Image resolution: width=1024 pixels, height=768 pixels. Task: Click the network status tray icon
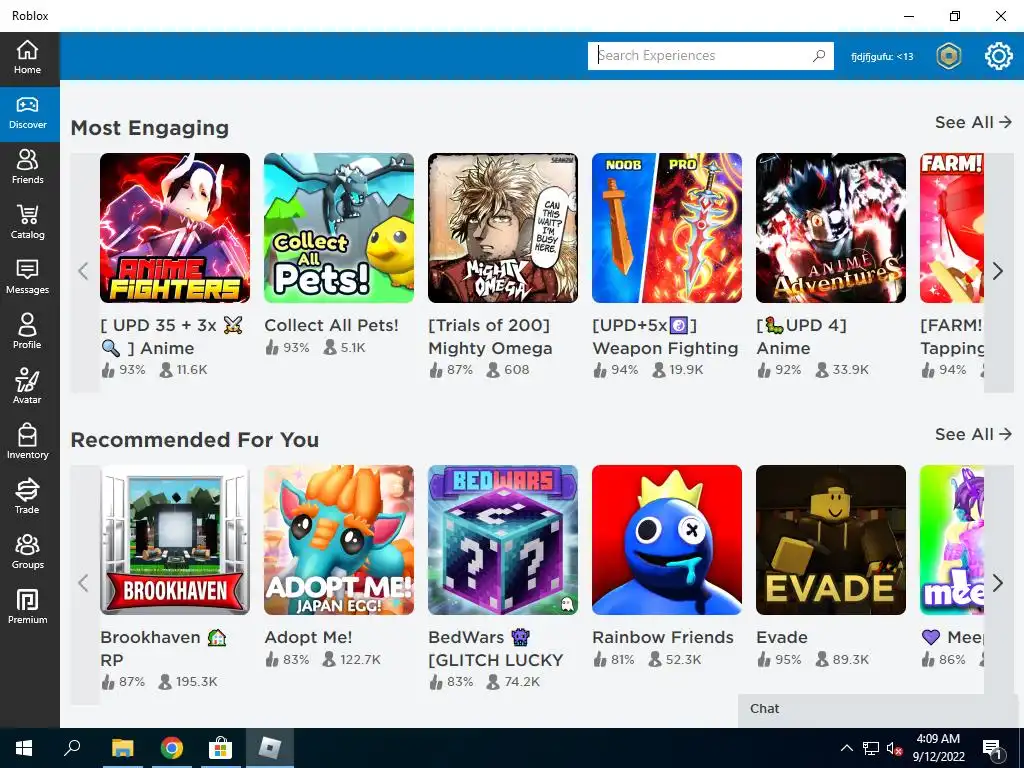pos(871,748)
